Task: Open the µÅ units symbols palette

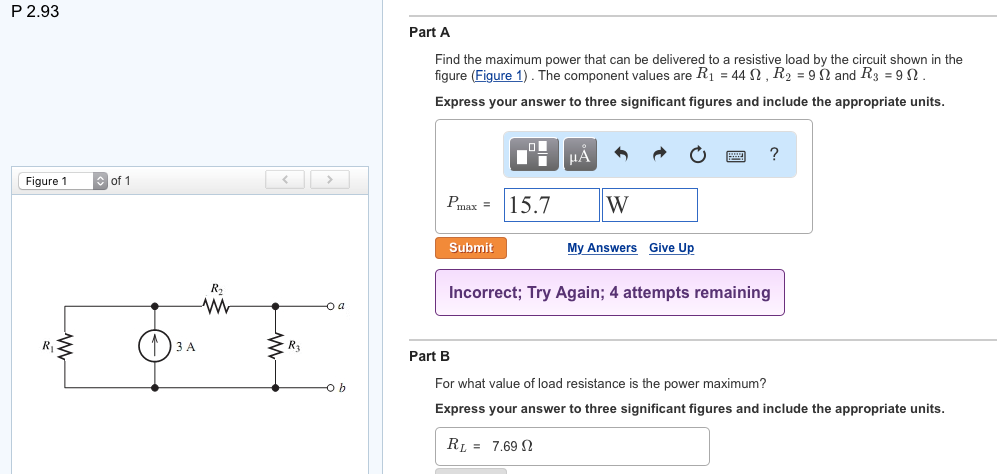Action: tap(580, 155)
